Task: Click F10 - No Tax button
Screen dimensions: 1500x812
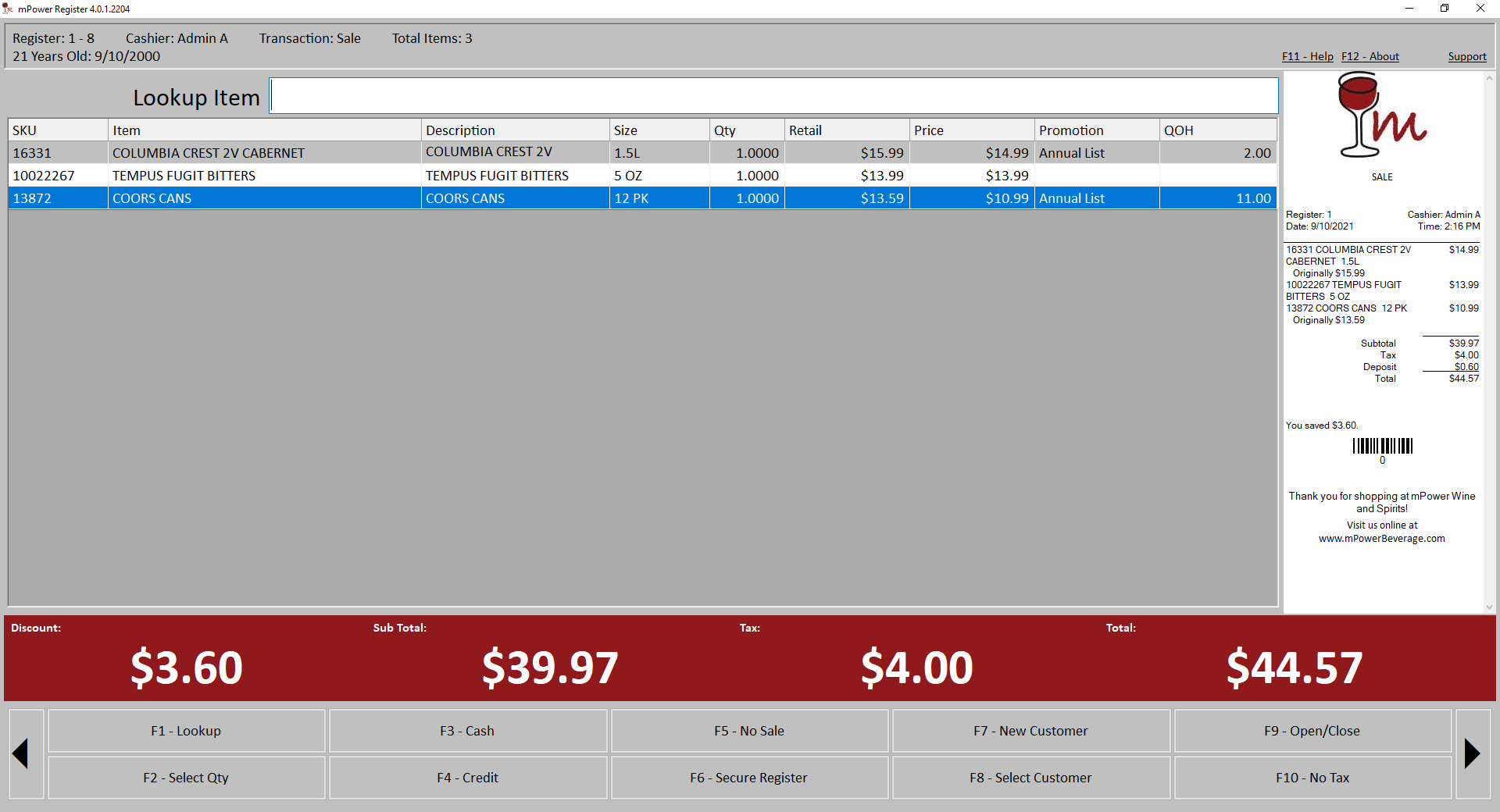Action: 1312,778
